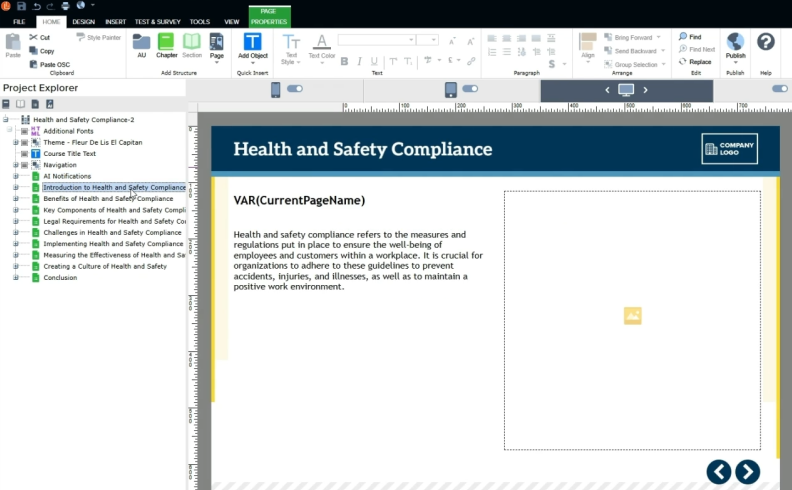Click the Add Object quick insert icon

click(x=253, y=45)
